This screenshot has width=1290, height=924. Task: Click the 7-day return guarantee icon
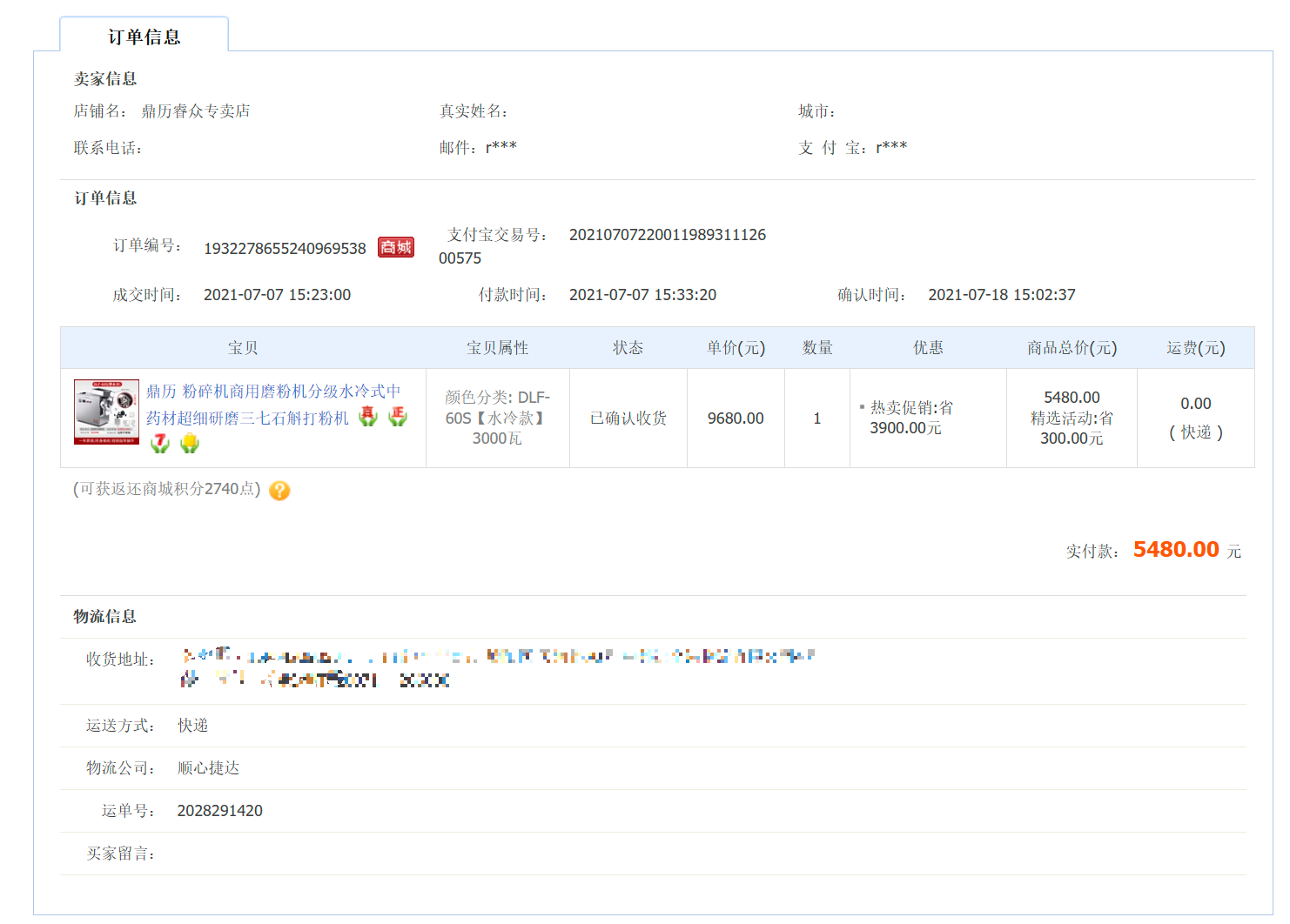click(x=160, y=444)
